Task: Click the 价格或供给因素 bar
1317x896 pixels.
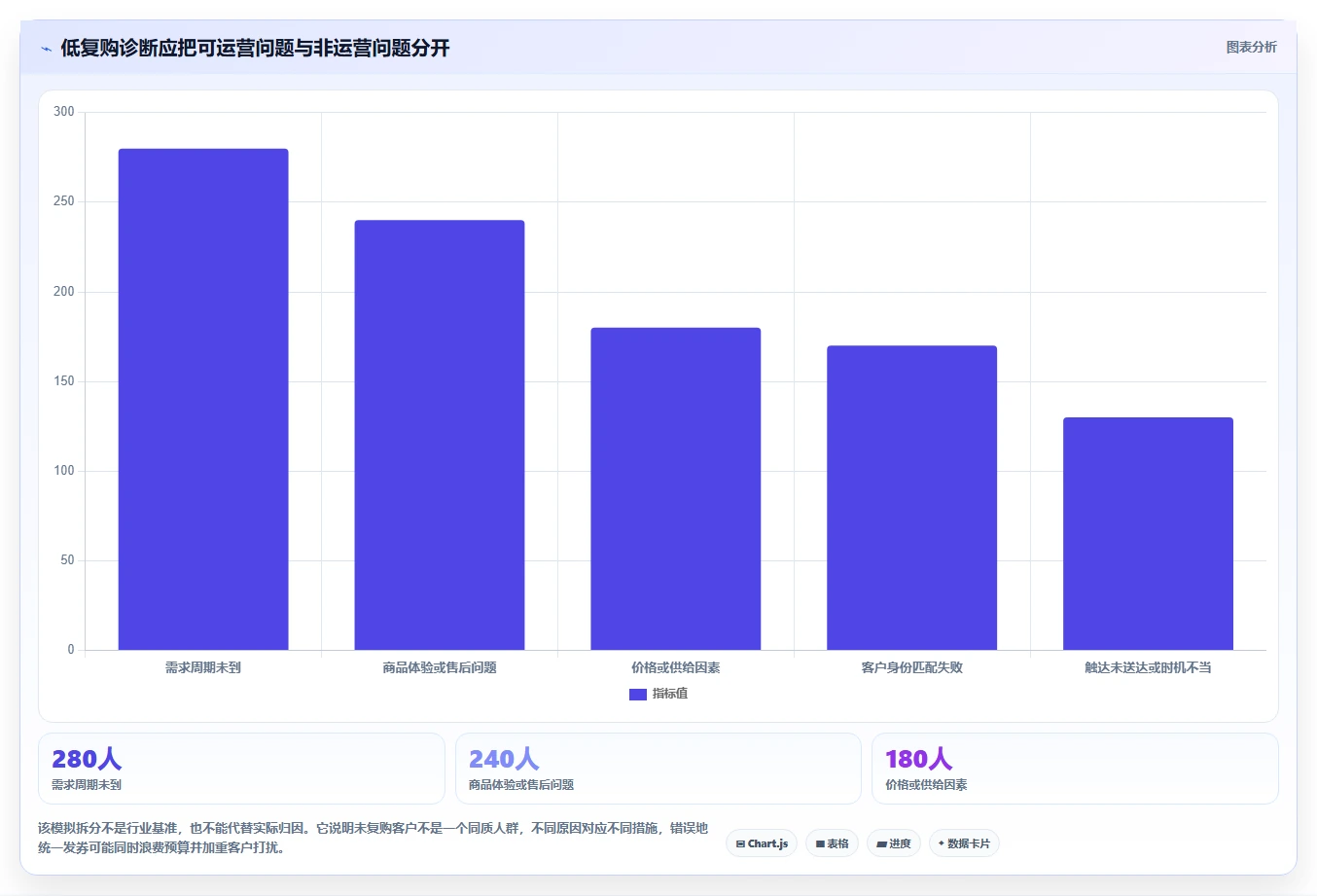Action: pos(676,488)
